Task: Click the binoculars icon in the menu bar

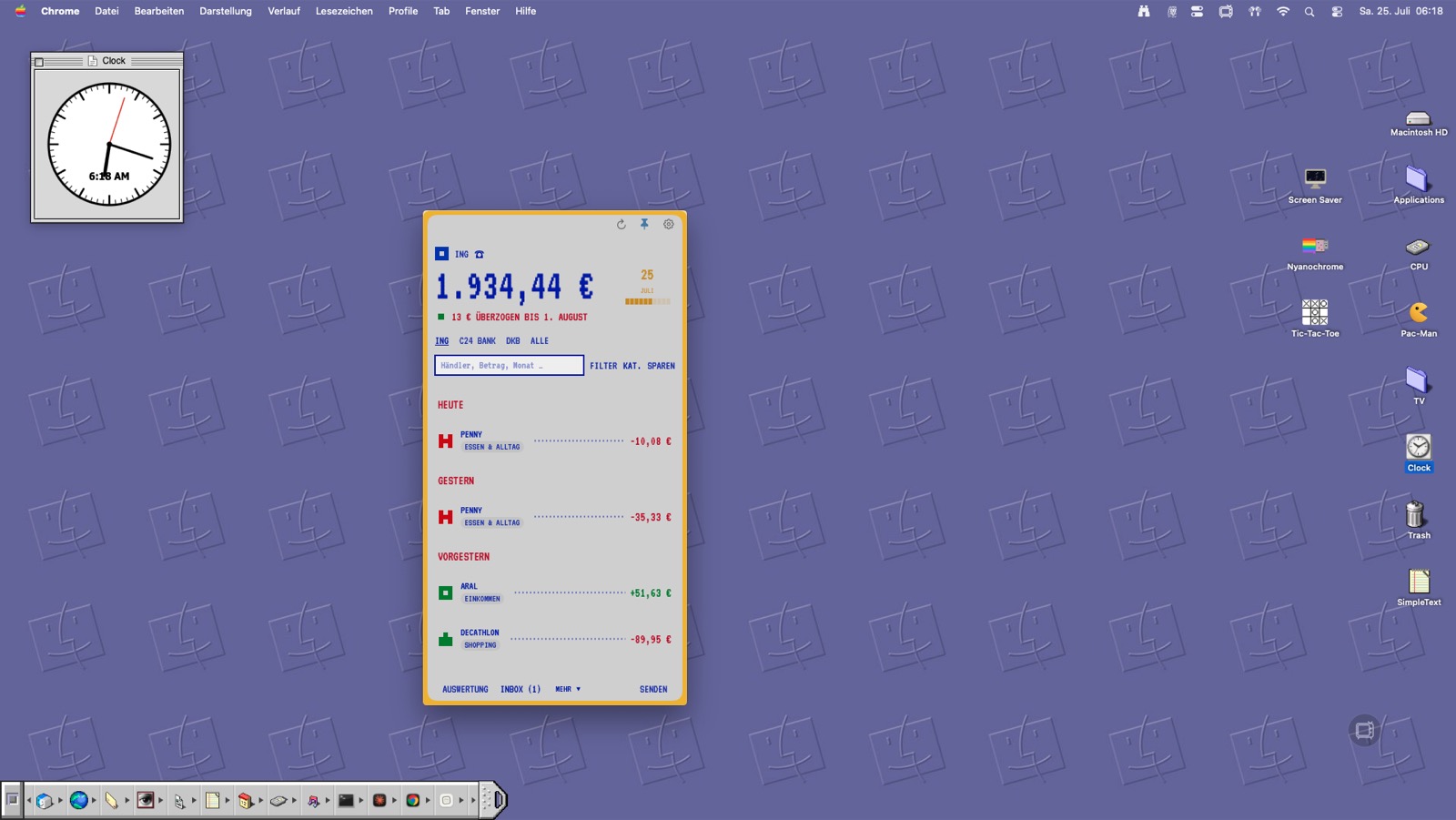Action: (x=1144, y=12)
